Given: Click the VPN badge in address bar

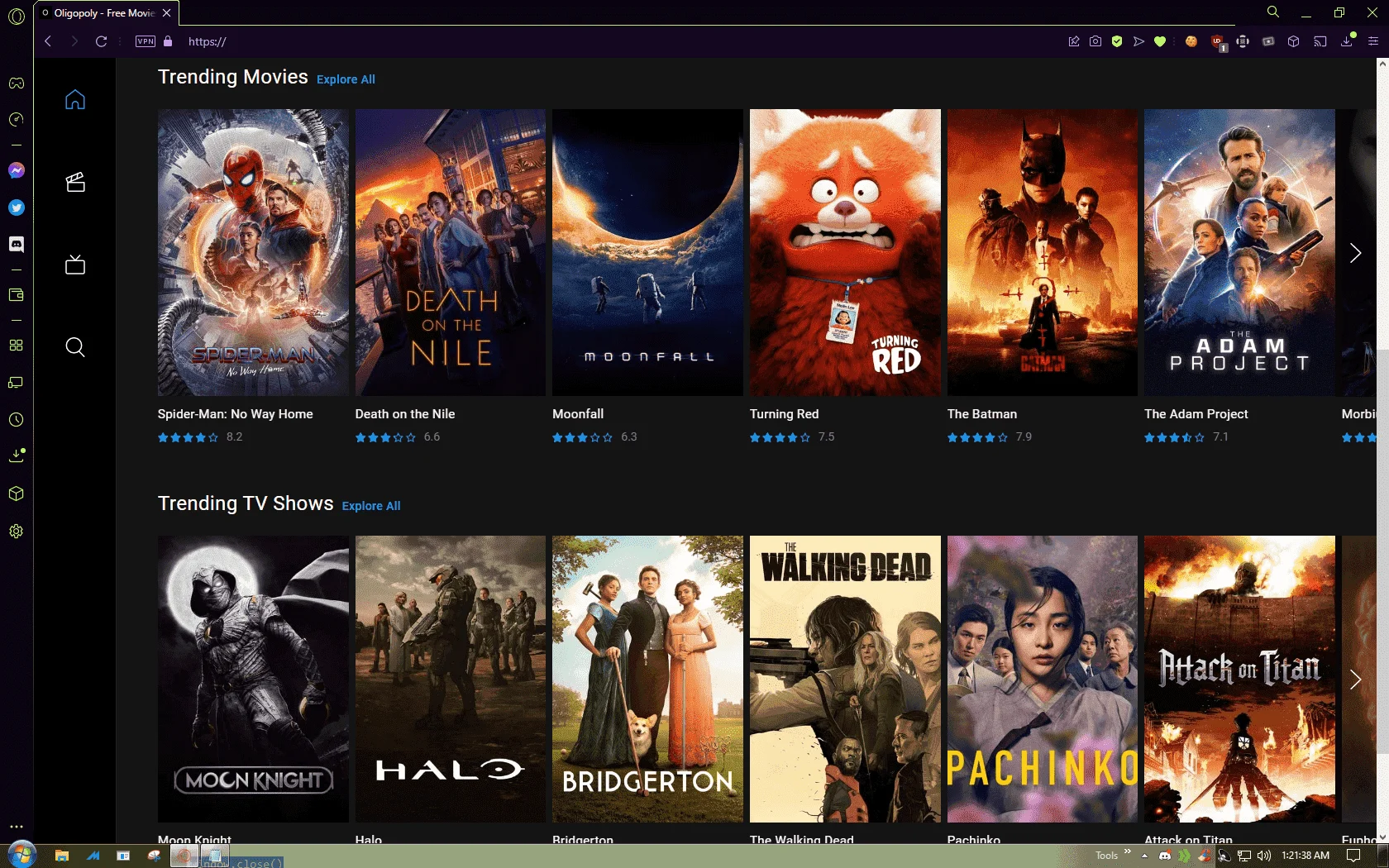Looking at the screenshot, I should click(146, 41).
